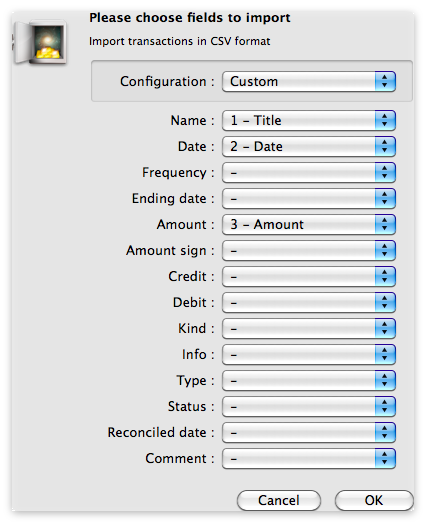Open the Reconciled date dropdown

coord(309,433)
